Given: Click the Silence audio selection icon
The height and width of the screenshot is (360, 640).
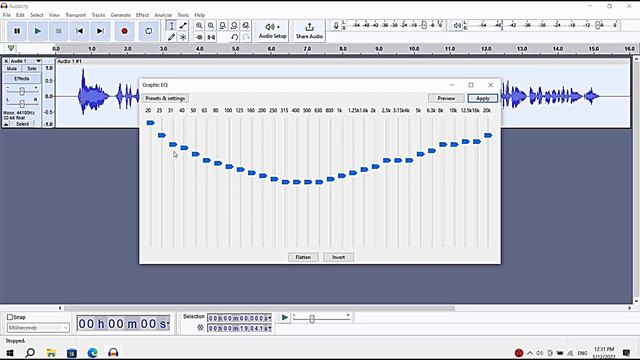Looking at the screenshot, I should pos(211,37).
